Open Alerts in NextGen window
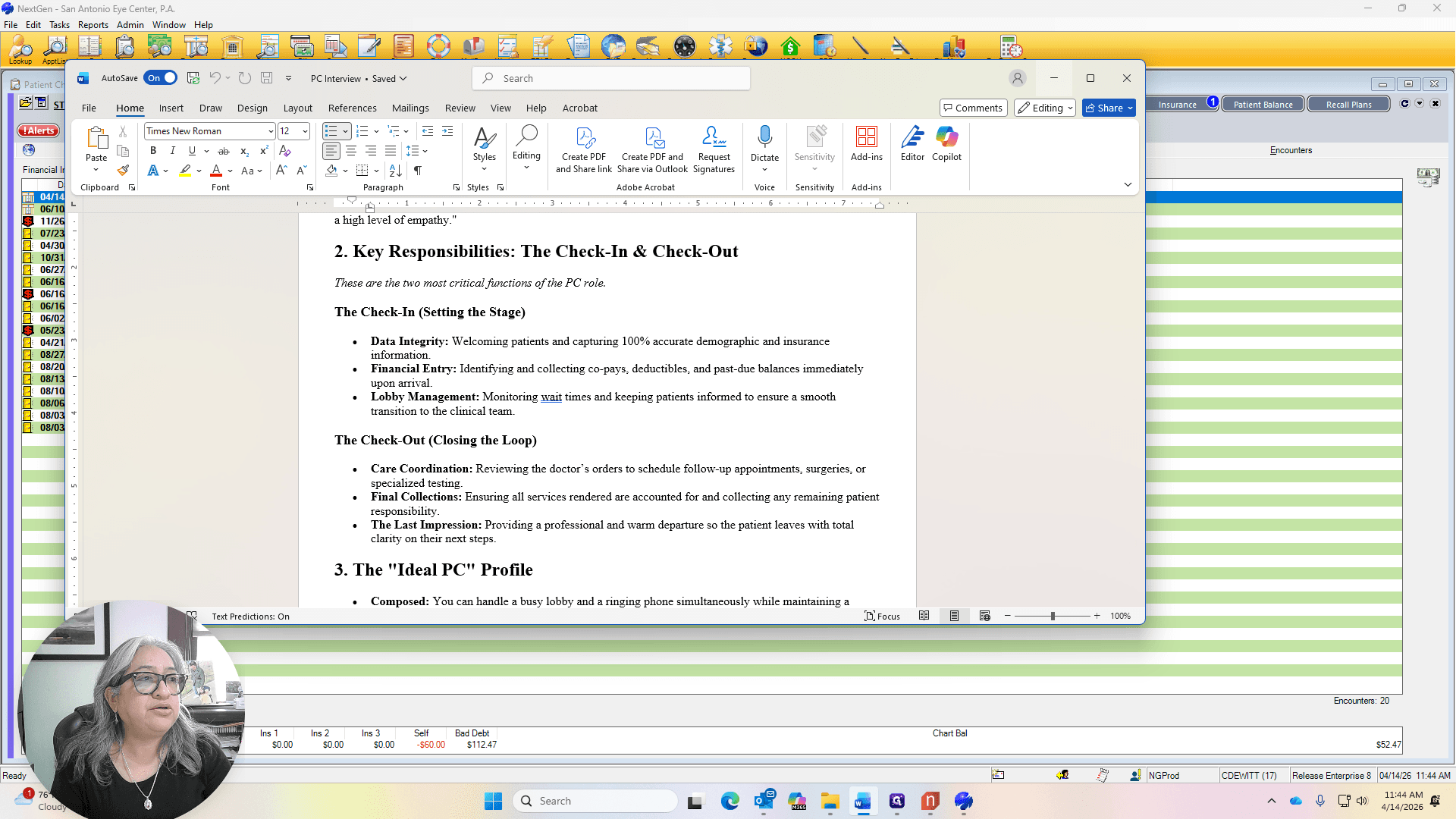1456x819 pixels. click(x=39, y=130)
